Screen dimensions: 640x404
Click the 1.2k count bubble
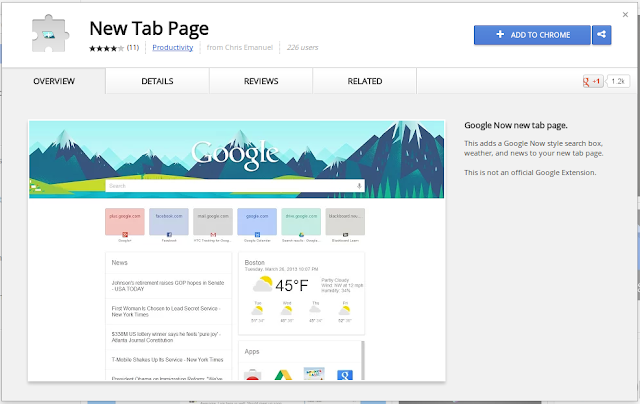point(618,81)
